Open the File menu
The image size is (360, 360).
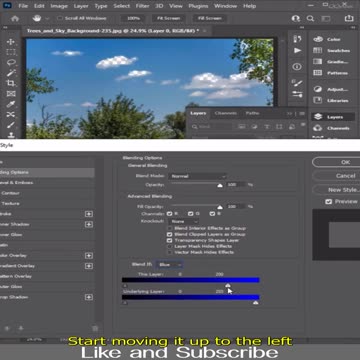click(23, 6)
